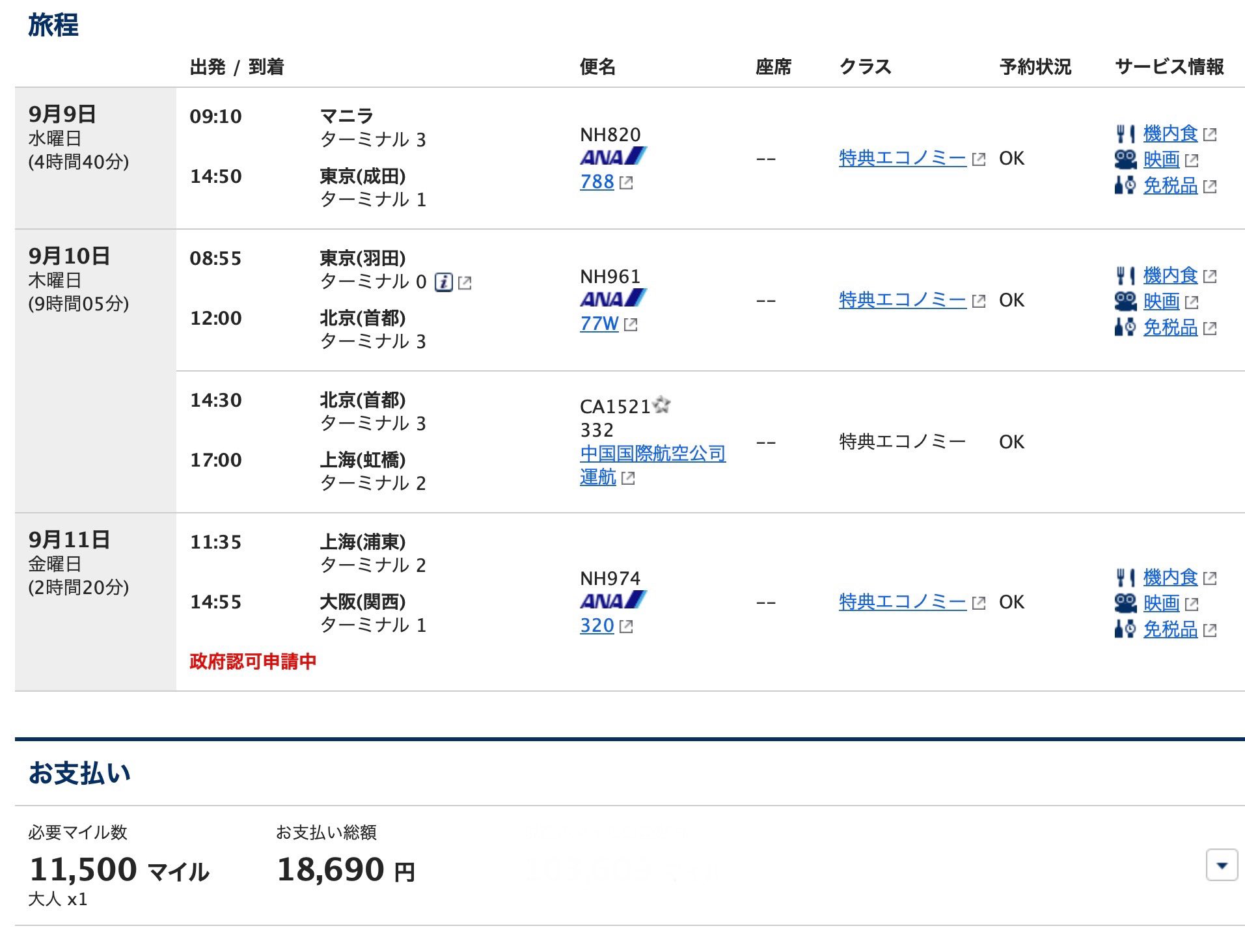
Task: Click external link icon beside 788
Action: (626, 183)
